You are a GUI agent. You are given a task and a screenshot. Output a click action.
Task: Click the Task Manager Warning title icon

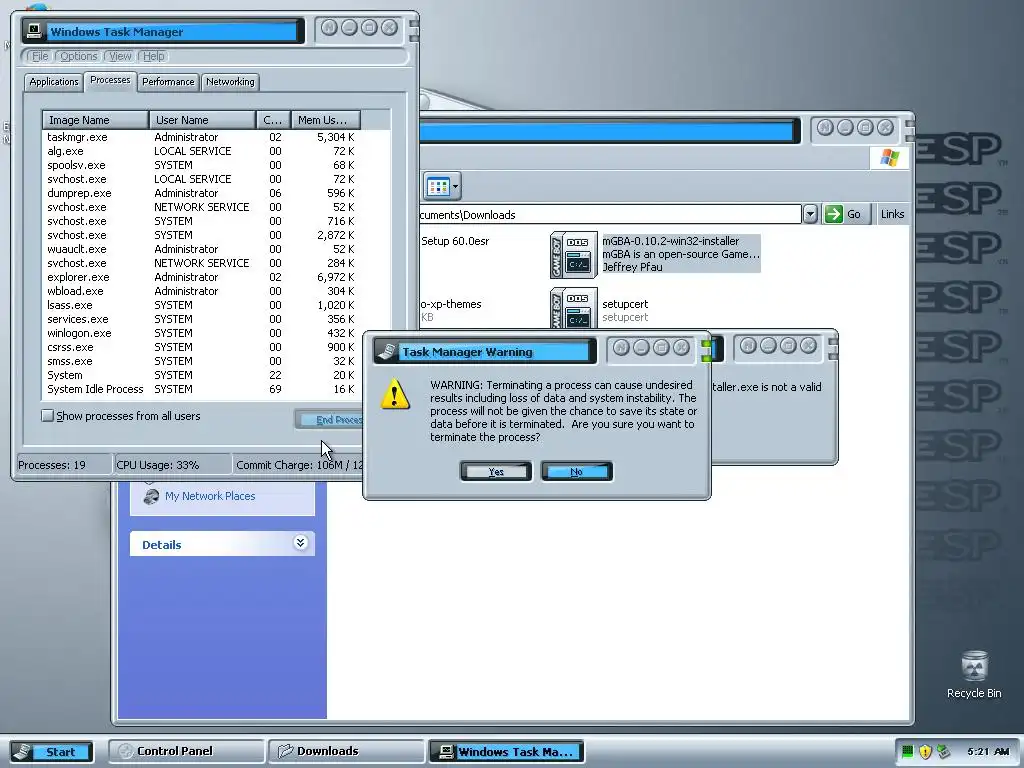point(387,351)
